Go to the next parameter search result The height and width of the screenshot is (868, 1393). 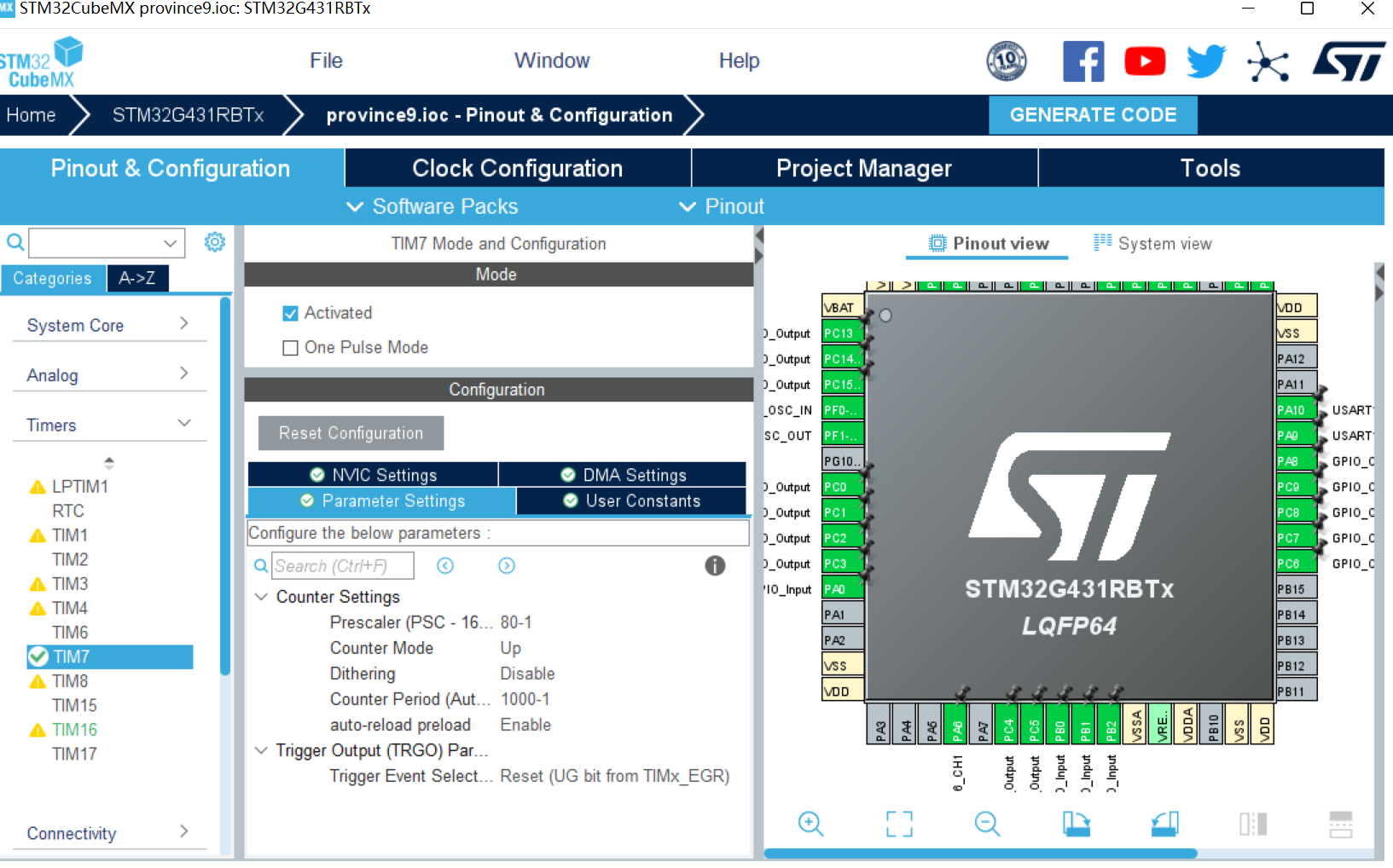coord(507,565)
